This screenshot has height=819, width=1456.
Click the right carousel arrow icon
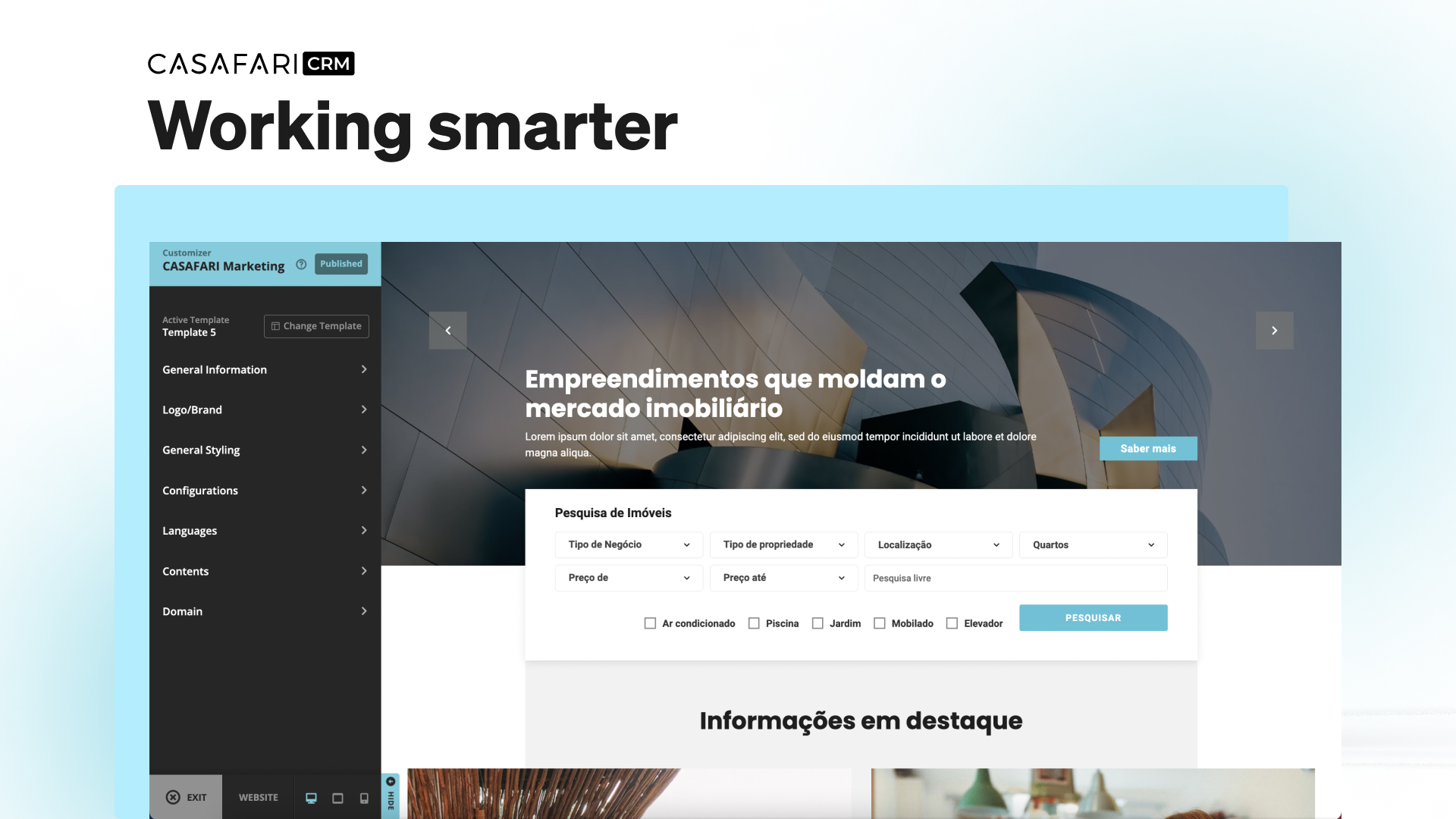pyautogui.click(x=1274, y=330)
